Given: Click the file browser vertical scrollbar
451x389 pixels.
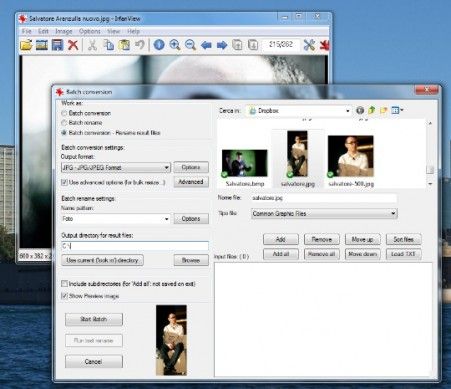Looking at the screenshot, I should (x=430, y=153).
